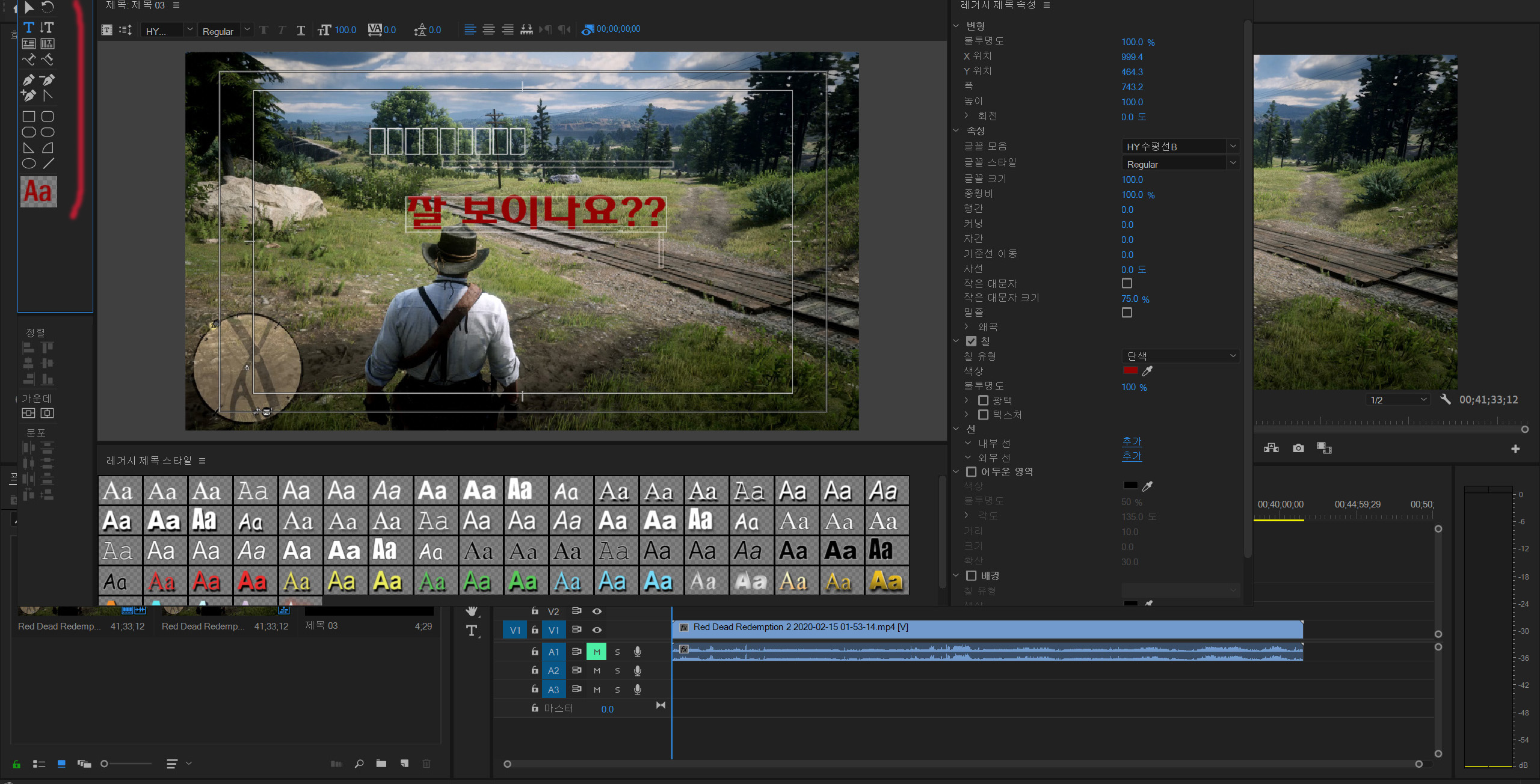This screenshot has width=1540, height=784.
Task: Expand the 왜곡 distort section
Action: pyautogui.click(x=966, y=326)
